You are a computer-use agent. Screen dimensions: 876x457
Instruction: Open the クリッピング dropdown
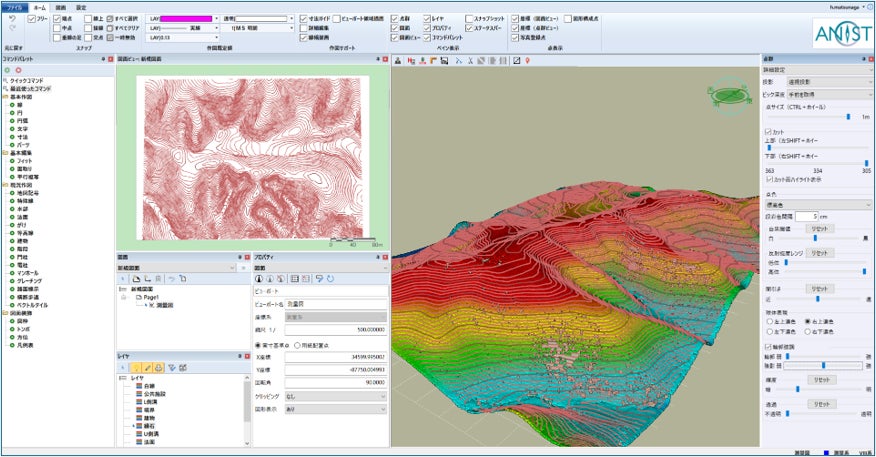[x=337, y=396]
